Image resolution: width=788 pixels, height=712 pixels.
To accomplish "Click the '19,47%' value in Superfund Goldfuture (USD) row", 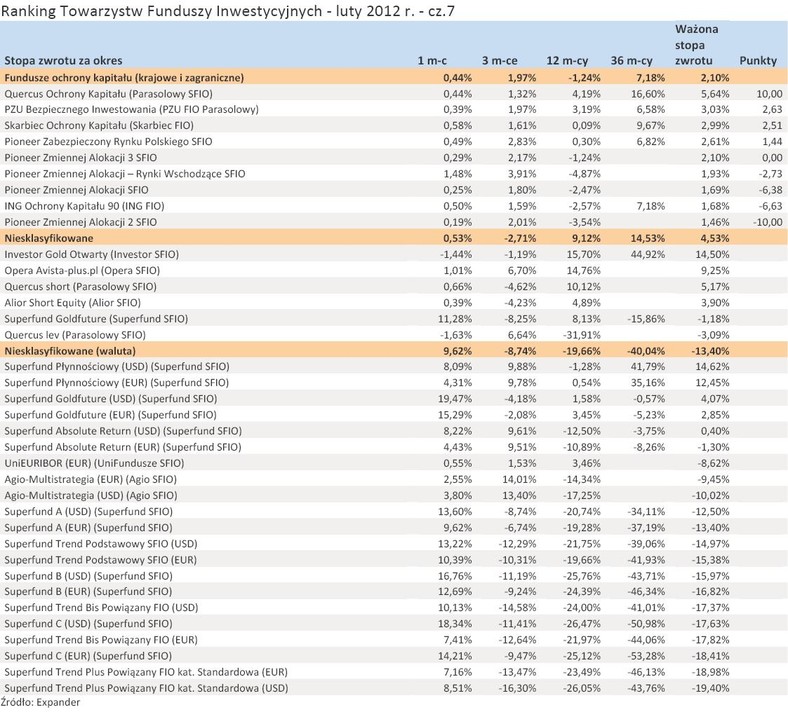I will coord(455,399).
